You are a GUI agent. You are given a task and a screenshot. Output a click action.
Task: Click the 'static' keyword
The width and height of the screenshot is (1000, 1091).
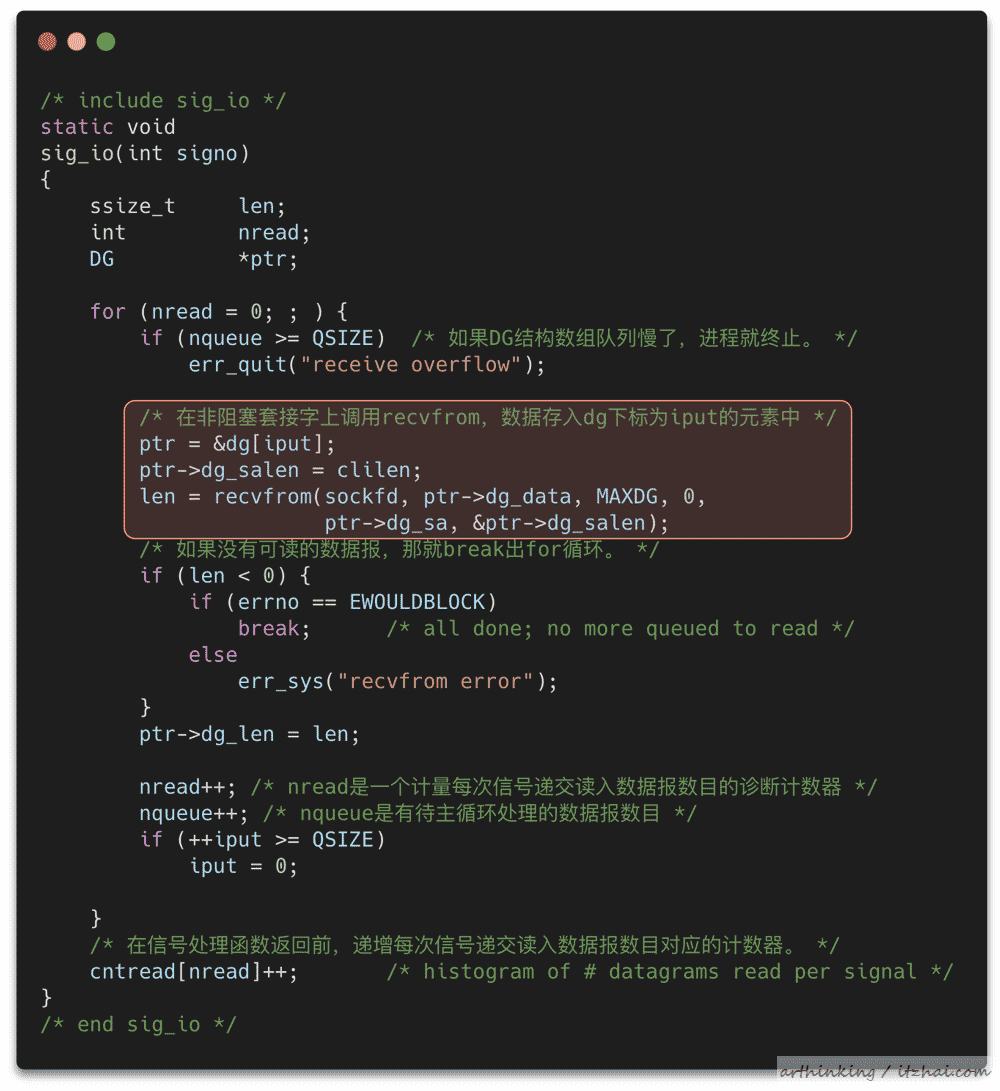pyautogui.click(x=77, y=127)
